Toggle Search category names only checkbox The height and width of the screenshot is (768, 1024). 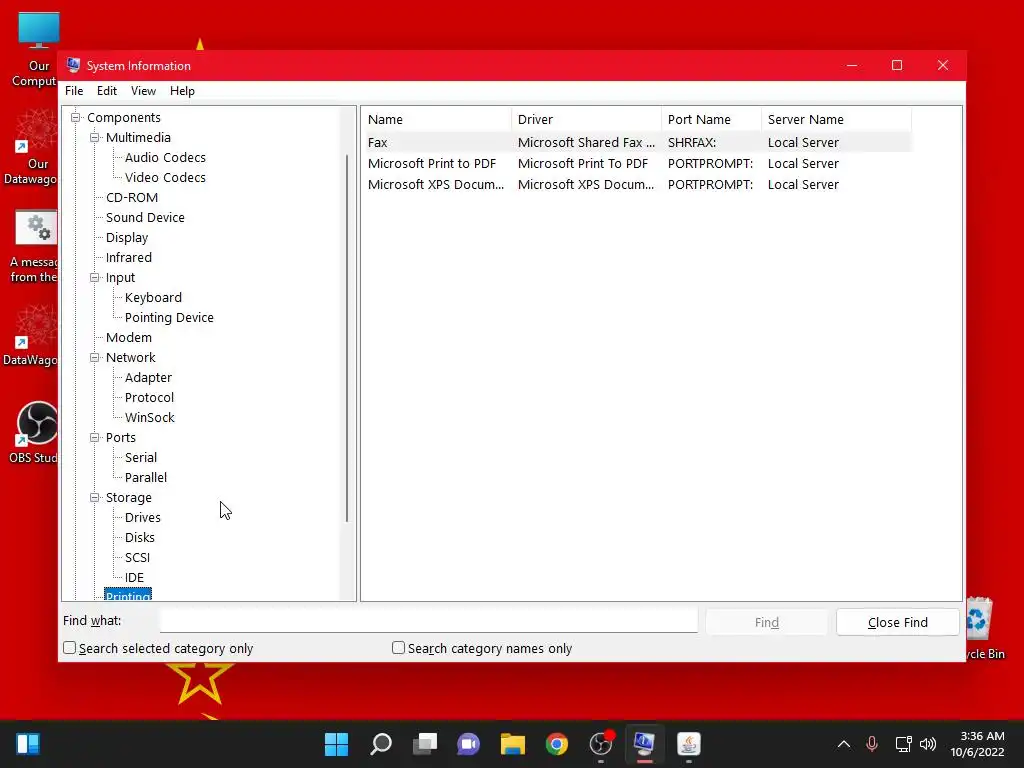[x=398, y=648]
